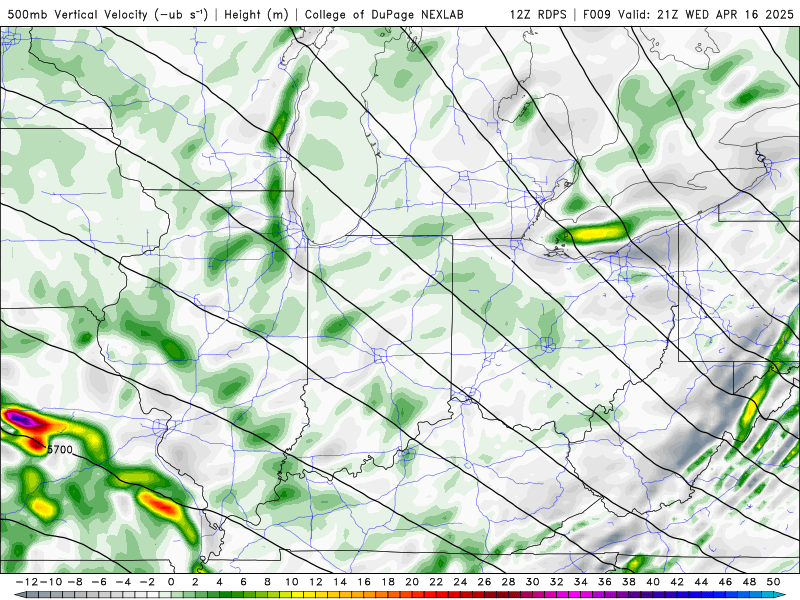The height and width of the screenshot is (600, 800).
Task: Click the yellow velocity band near Lake Erie
Action: (597, 233)
